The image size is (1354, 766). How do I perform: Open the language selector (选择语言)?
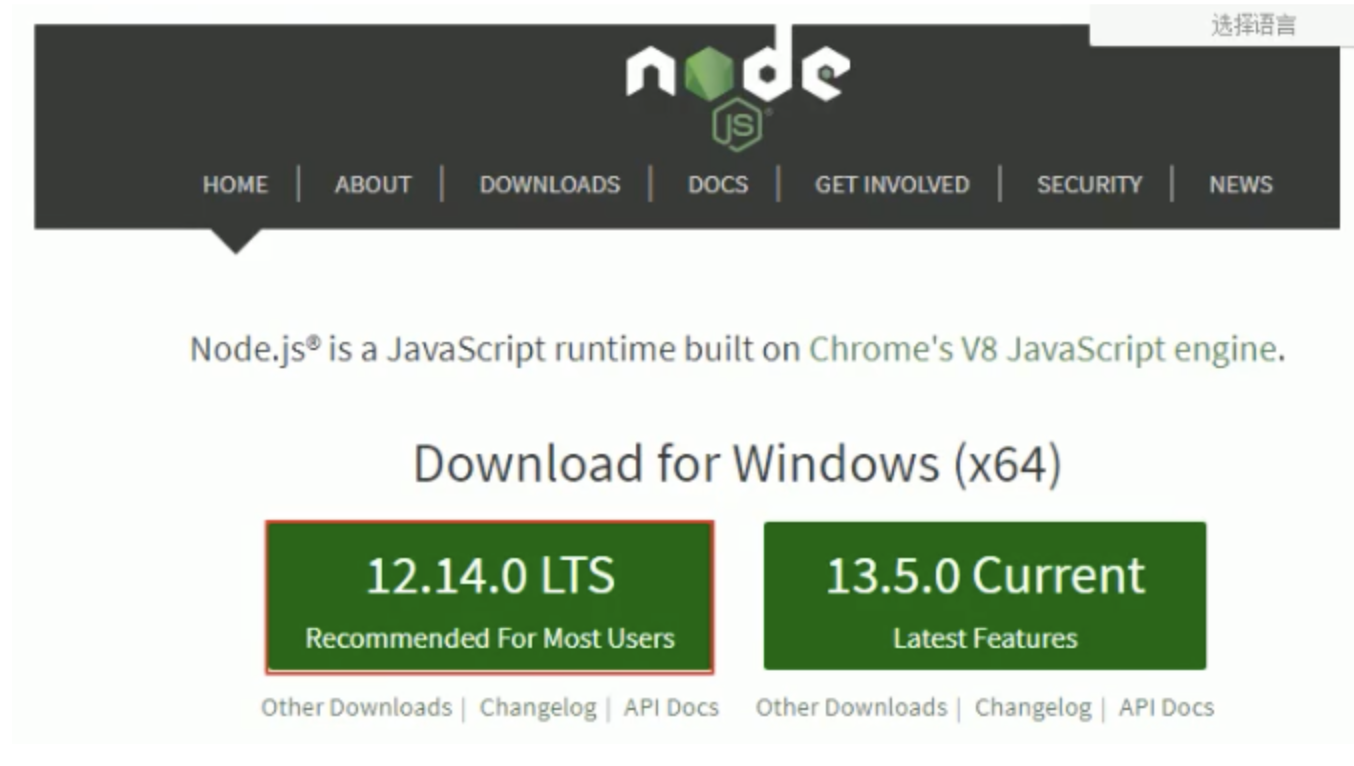(1221, 25)
